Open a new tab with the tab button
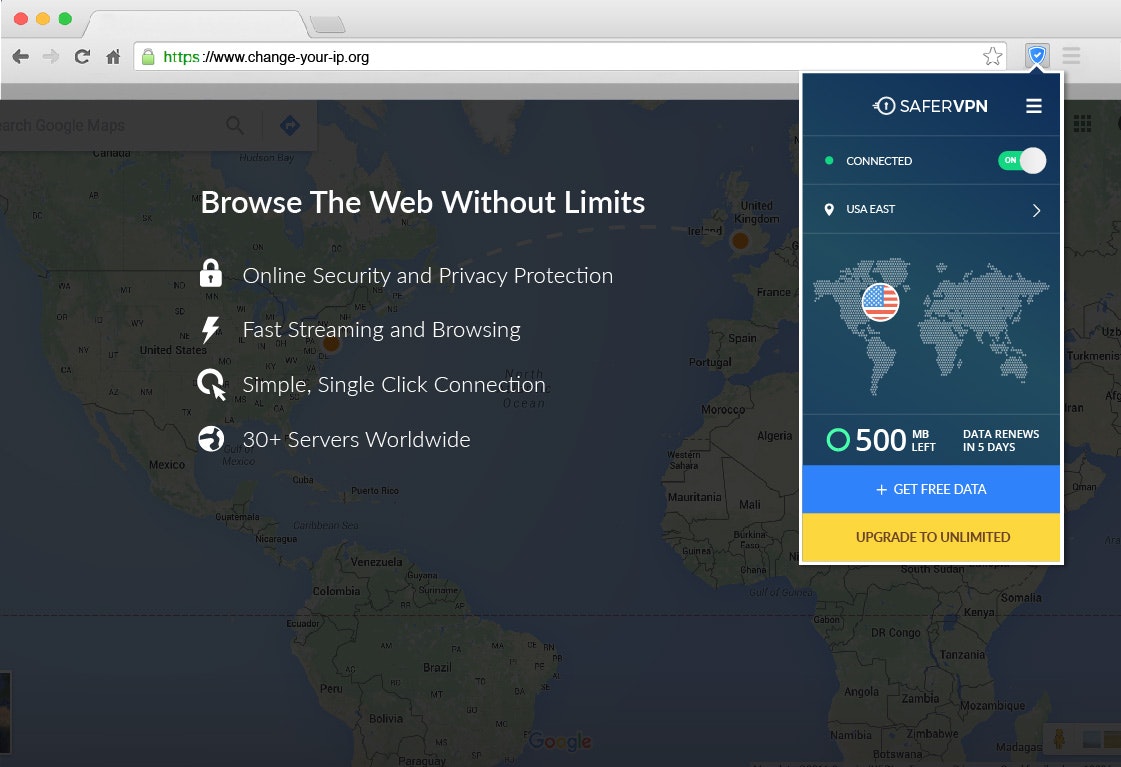The height and width of the screenshot is (767, 1121). pyautogui.click(x=328, y=24)
